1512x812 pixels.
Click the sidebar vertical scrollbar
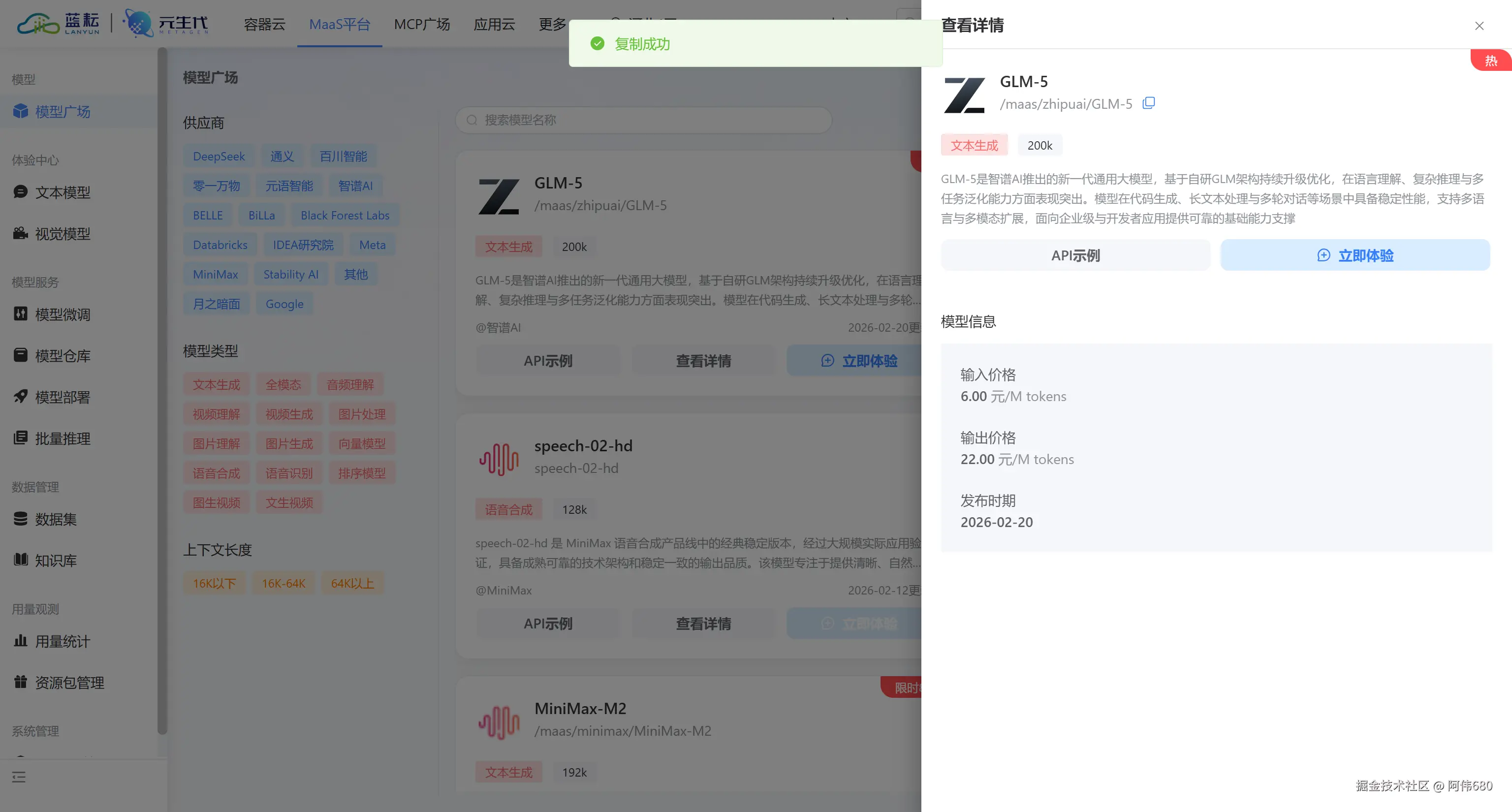[x=162, y=387]
